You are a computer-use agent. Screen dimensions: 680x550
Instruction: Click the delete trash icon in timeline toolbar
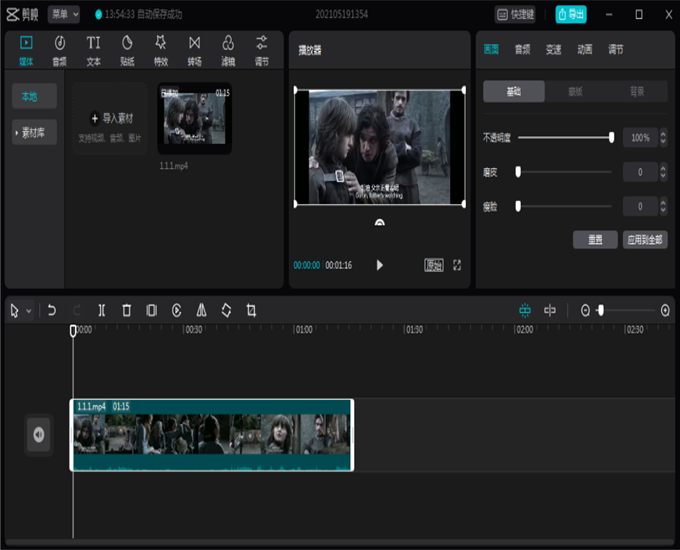[127, 311]
